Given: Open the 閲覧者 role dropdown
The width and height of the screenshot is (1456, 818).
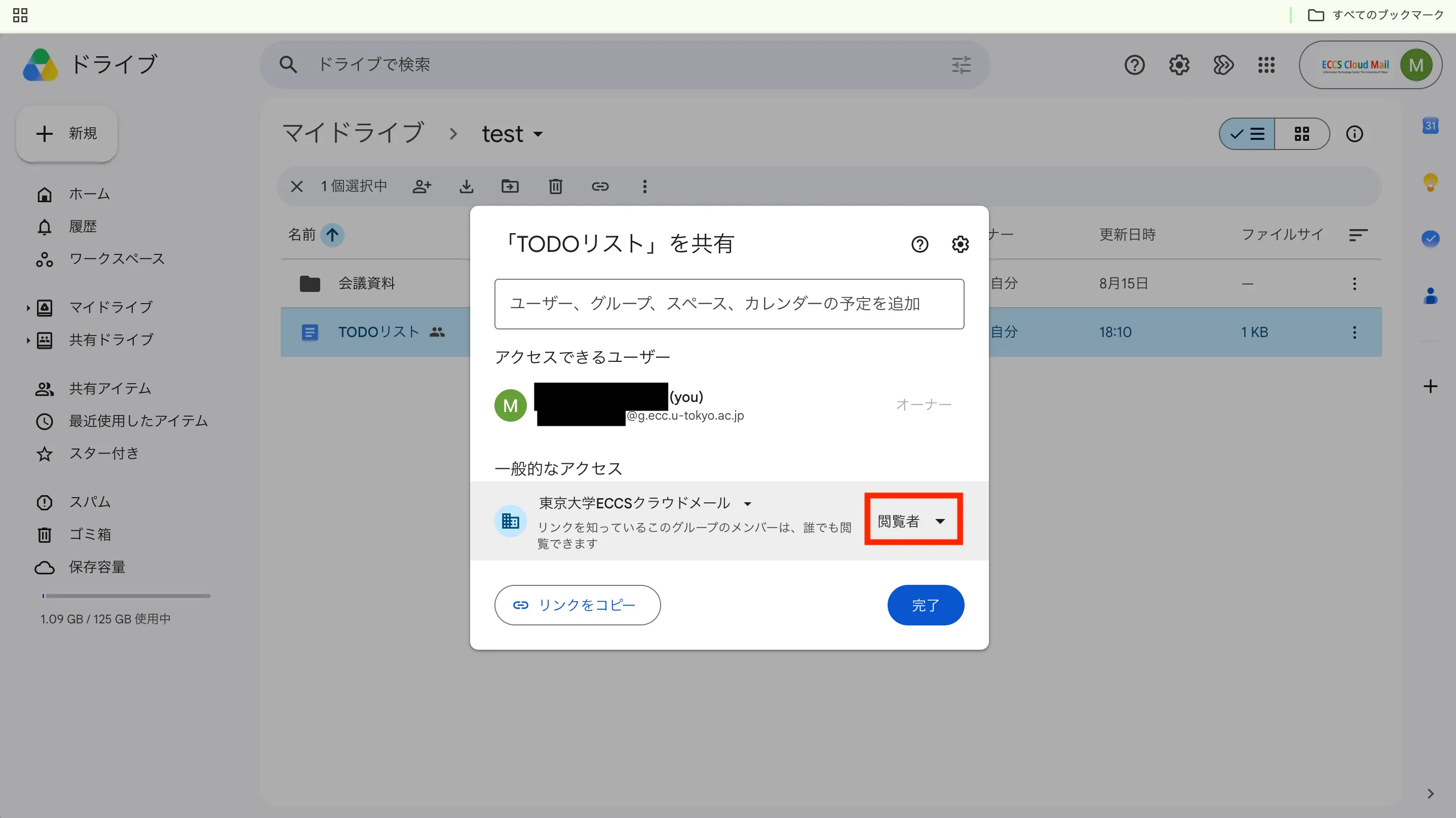Looking at the screenshot, I should [x=913, y=520].
